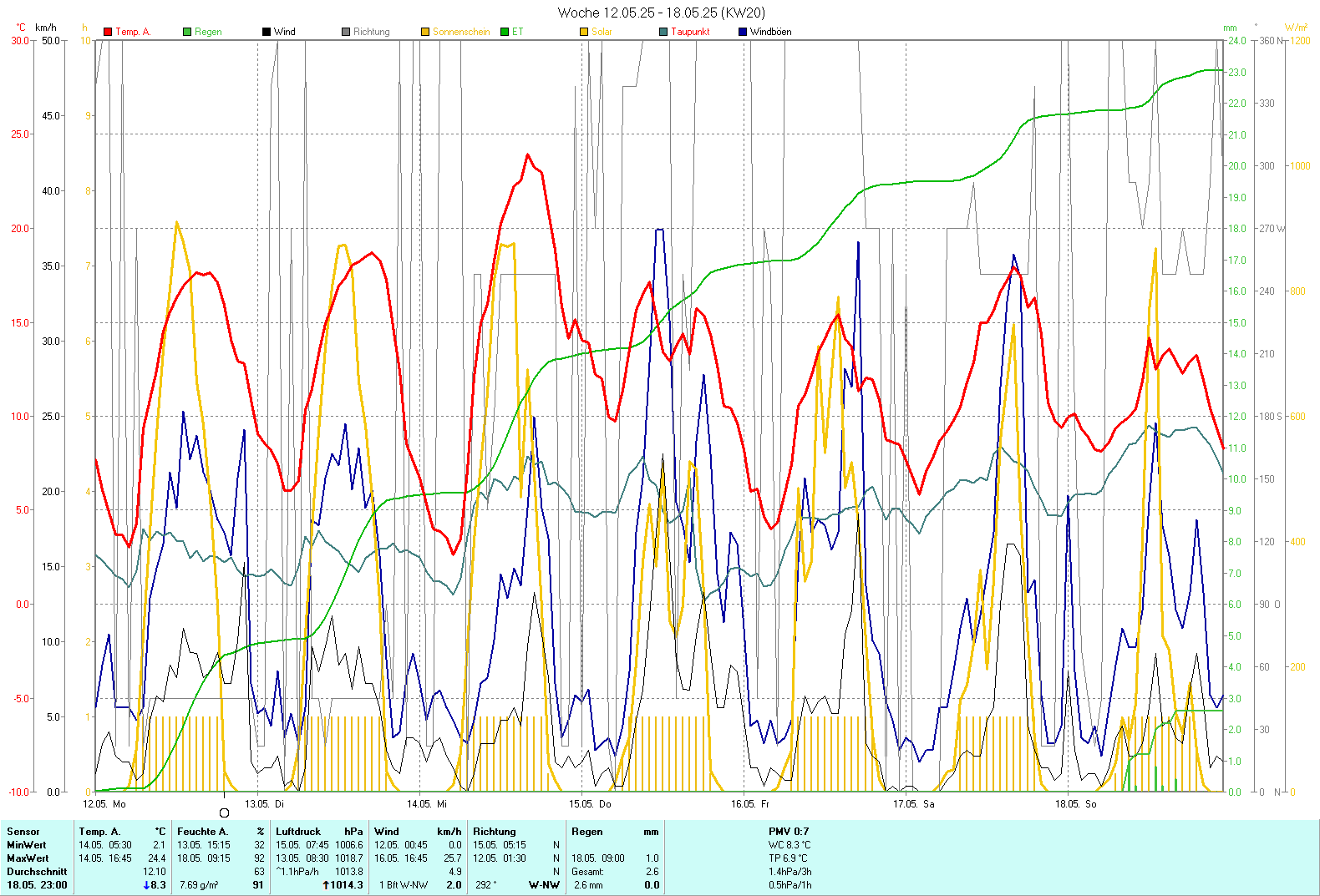Click the km/h axis unit label

pyautogui.click(x=46, y=28)
